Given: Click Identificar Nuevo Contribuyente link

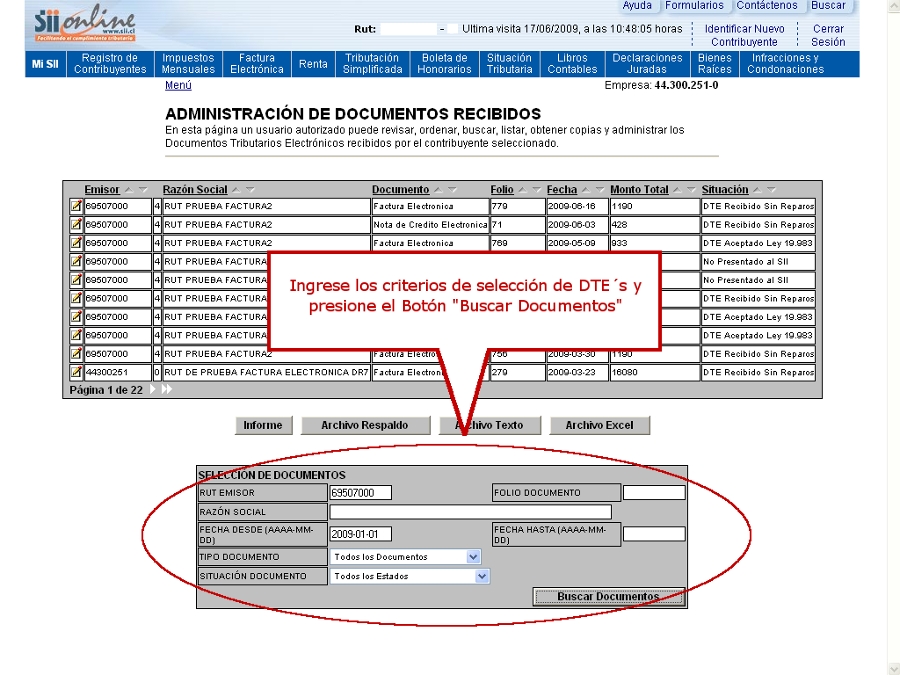Looking at the screenshot, I should [744, 35].
